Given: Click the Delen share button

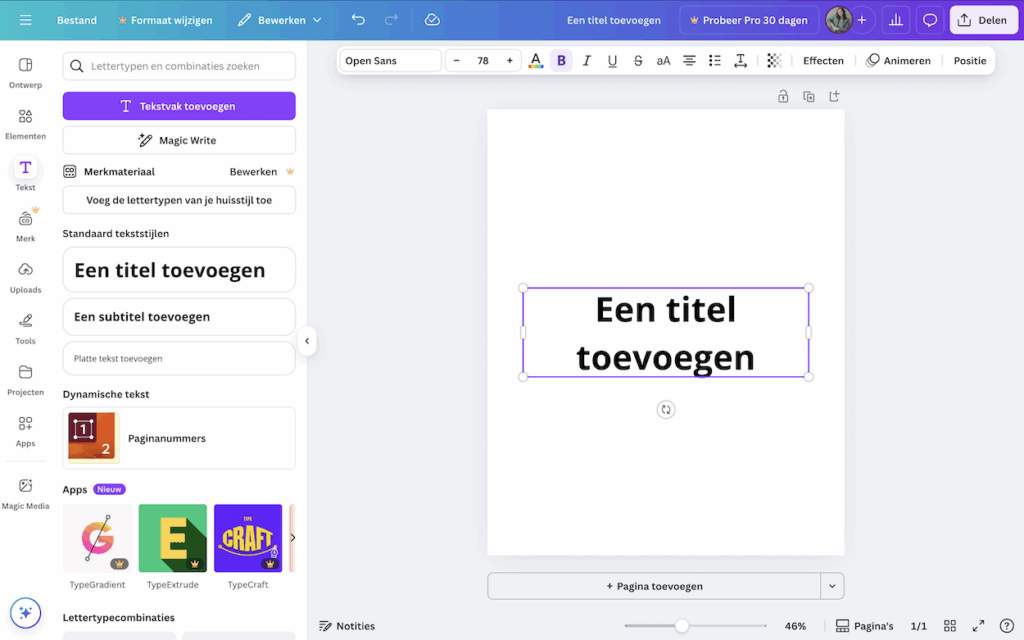Looking at the screenshot, I should point(981,20).
